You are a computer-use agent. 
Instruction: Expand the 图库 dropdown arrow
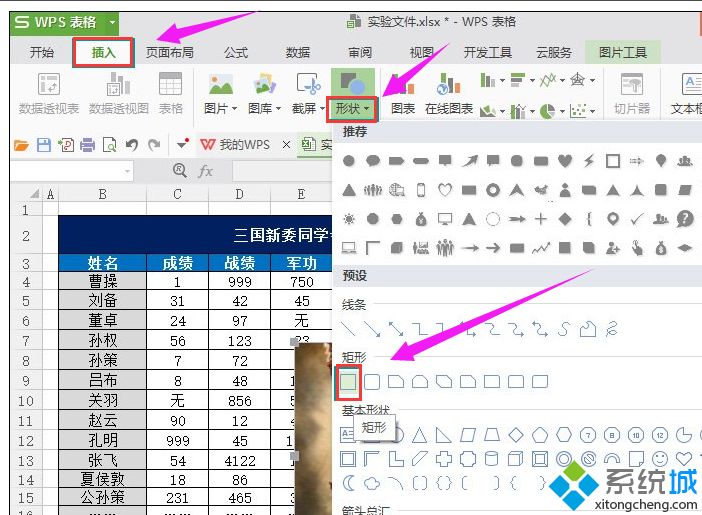click(x=278, y=109)
